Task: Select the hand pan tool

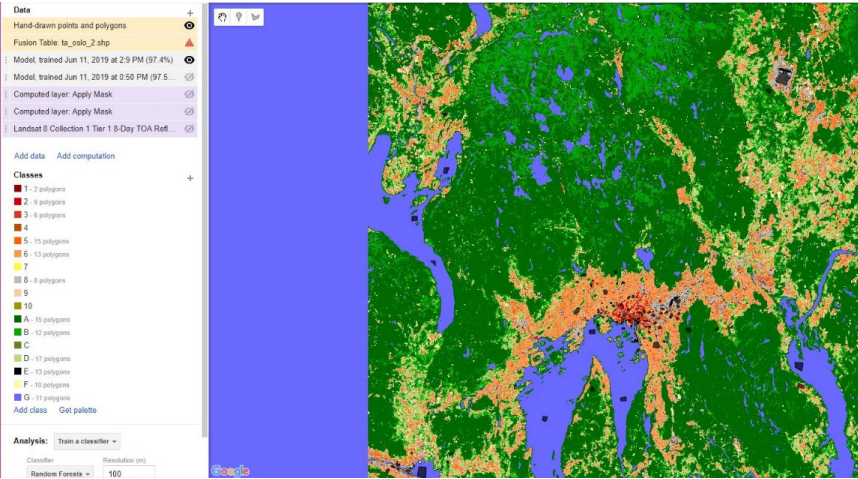Action: point(223,17)
